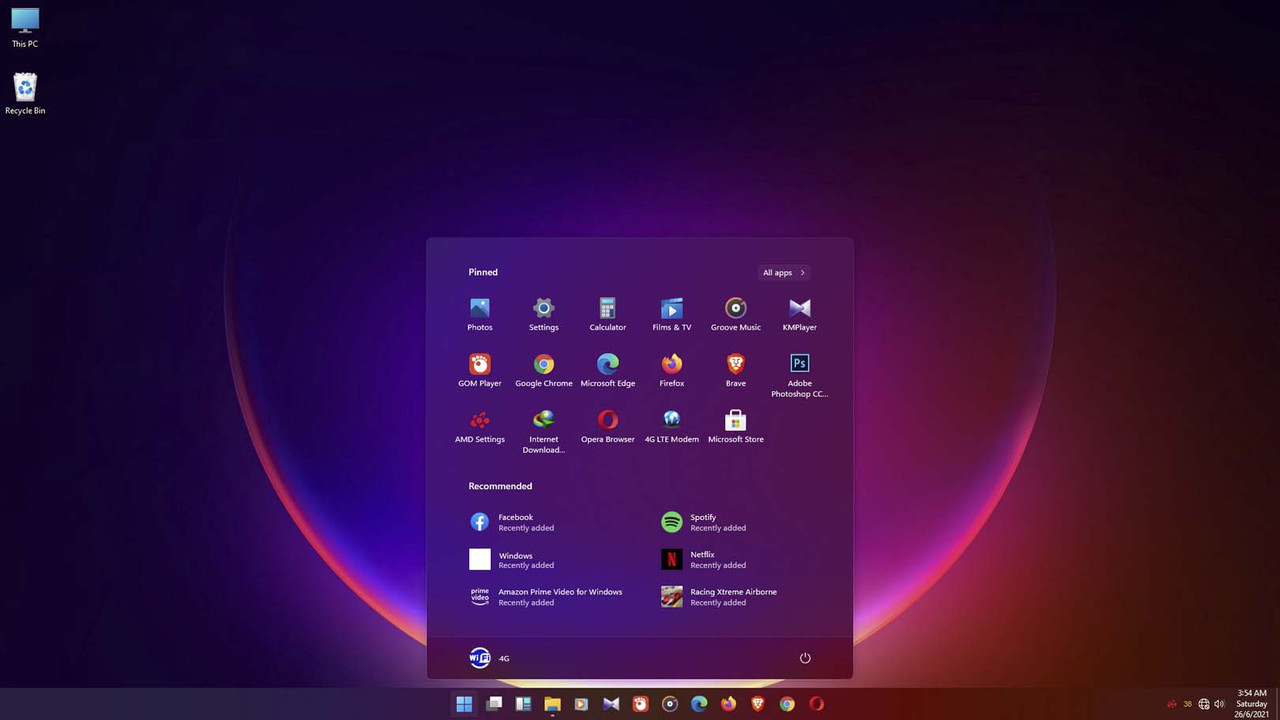
Task: Open the taskbar media player icon
Action: pos(581,704)
